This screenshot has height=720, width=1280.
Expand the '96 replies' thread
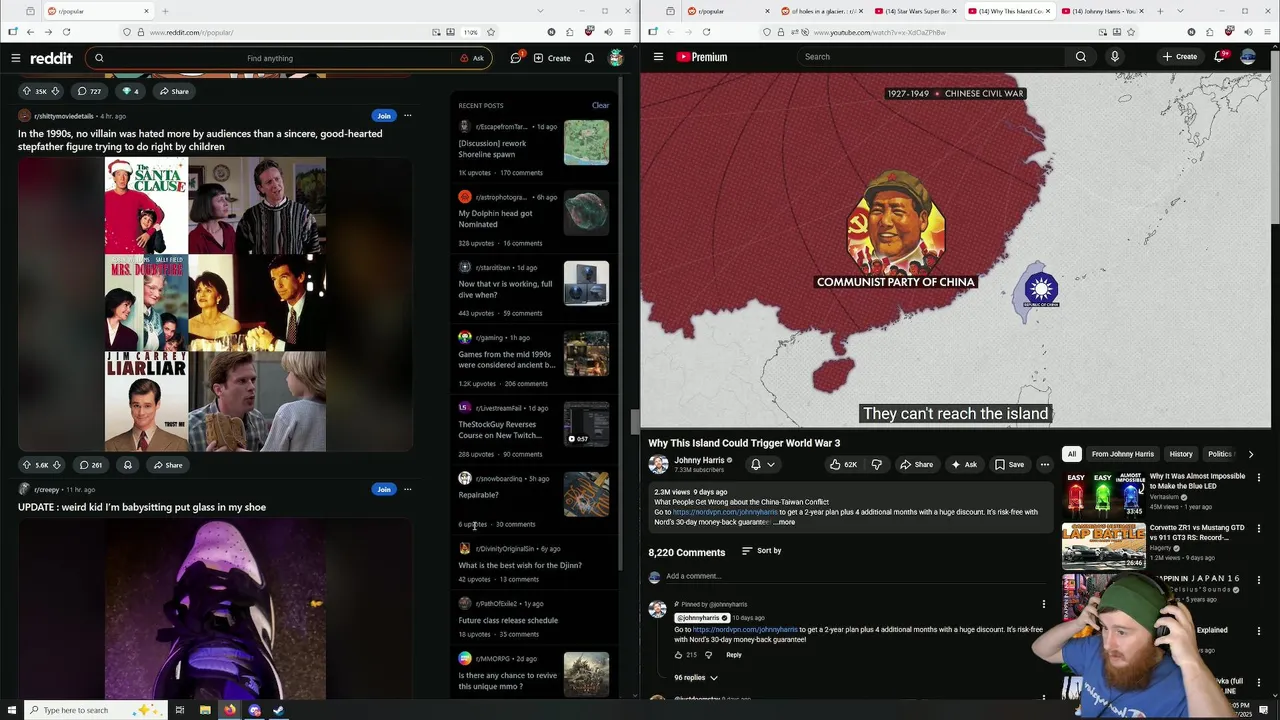pos(696,678)
